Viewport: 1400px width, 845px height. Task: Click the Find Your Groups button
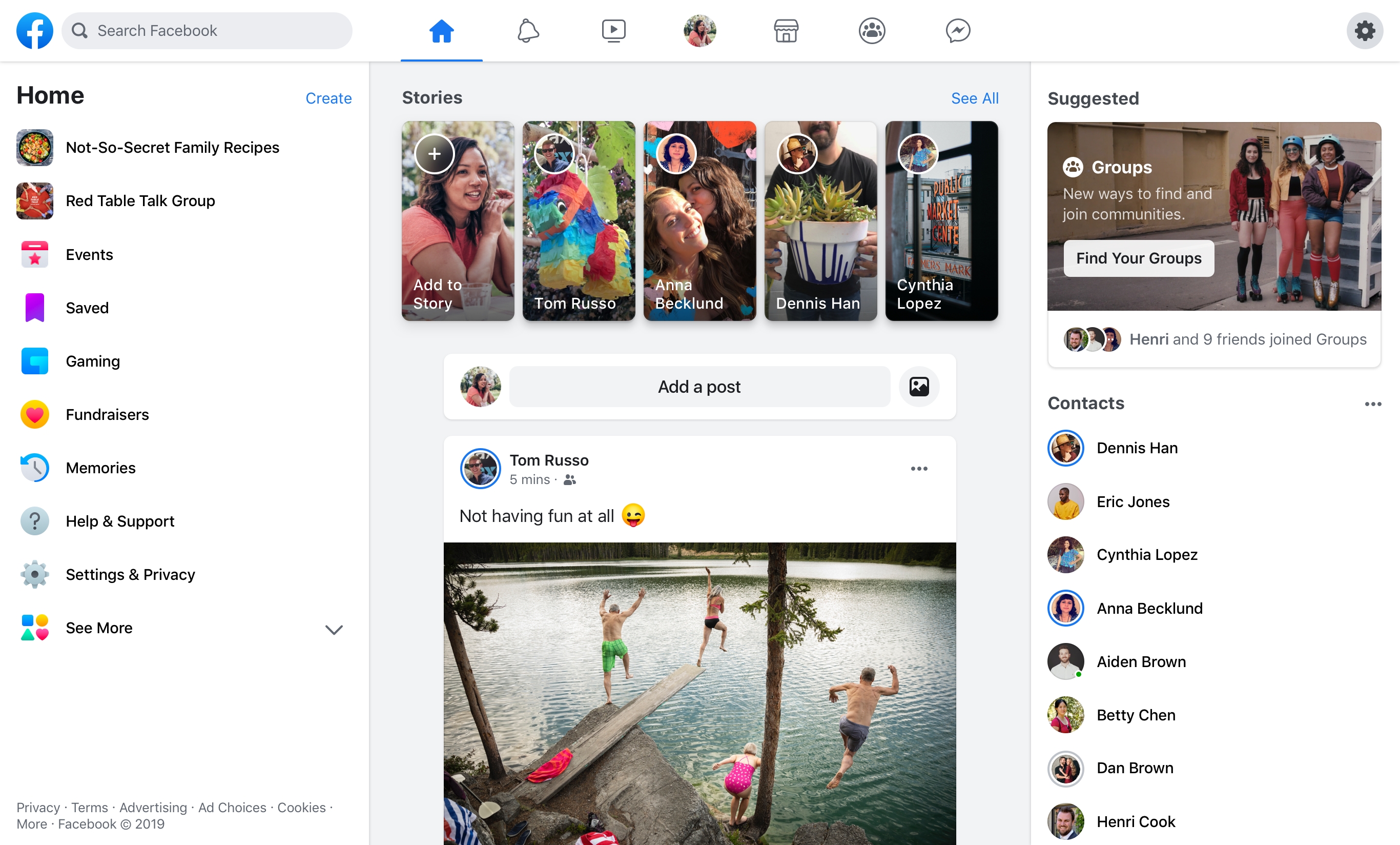1140,259
